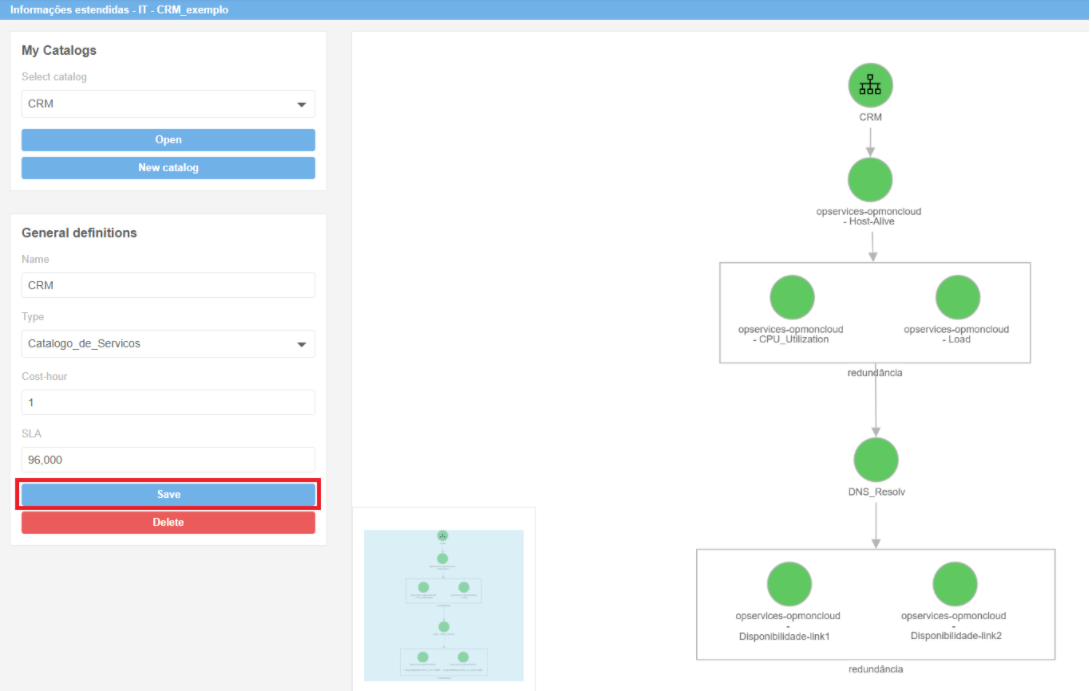Click the SLA input field
This screenshot has width=1091, height=691.
point(168,460)
